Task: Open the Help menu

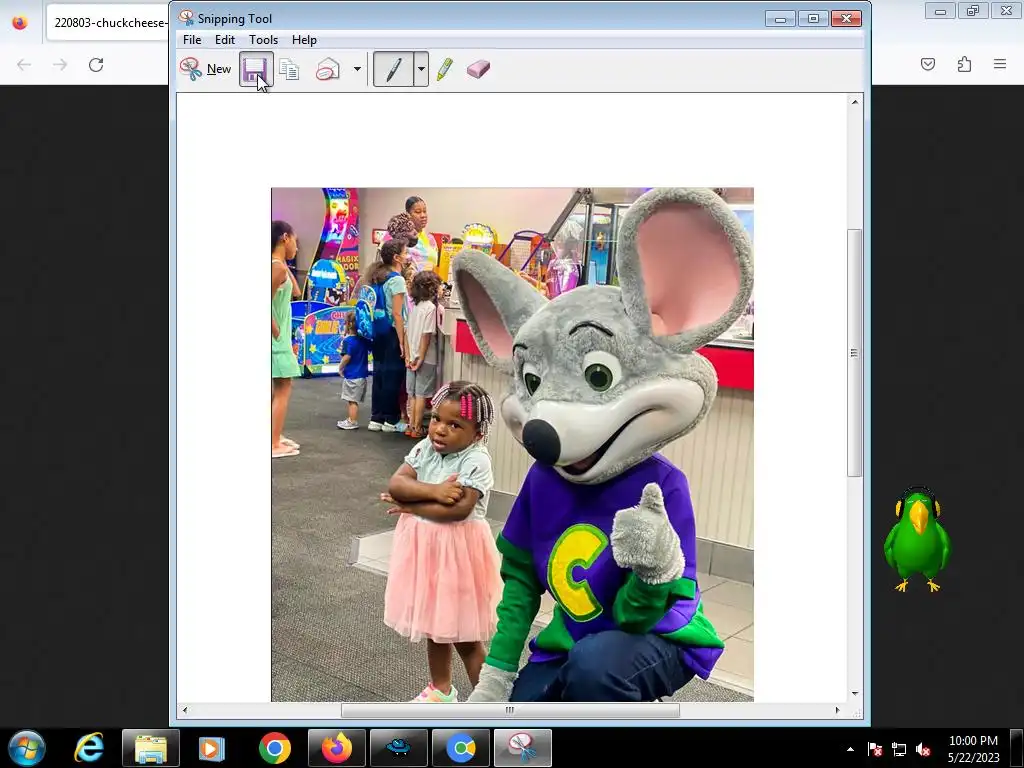Action: click(304, 40)
